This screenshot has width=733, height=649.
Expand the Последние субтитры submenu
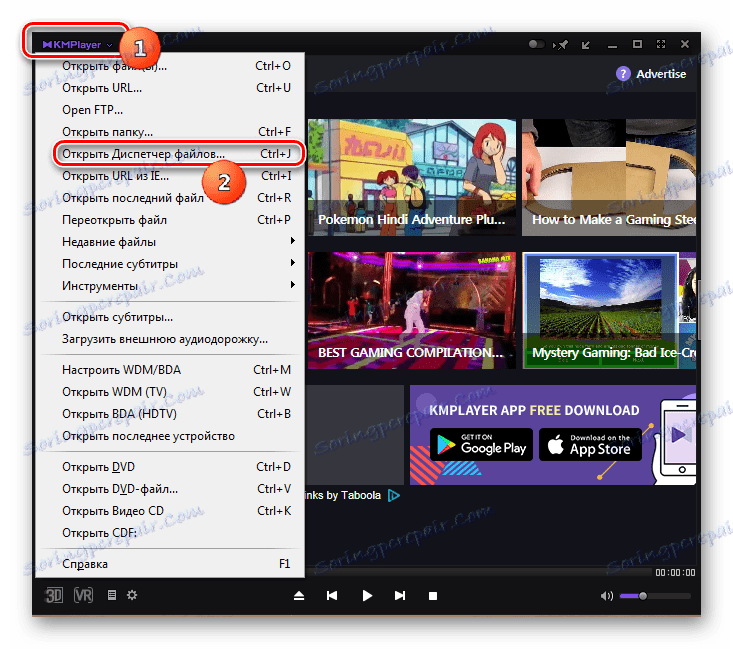(x=170, y=264)
